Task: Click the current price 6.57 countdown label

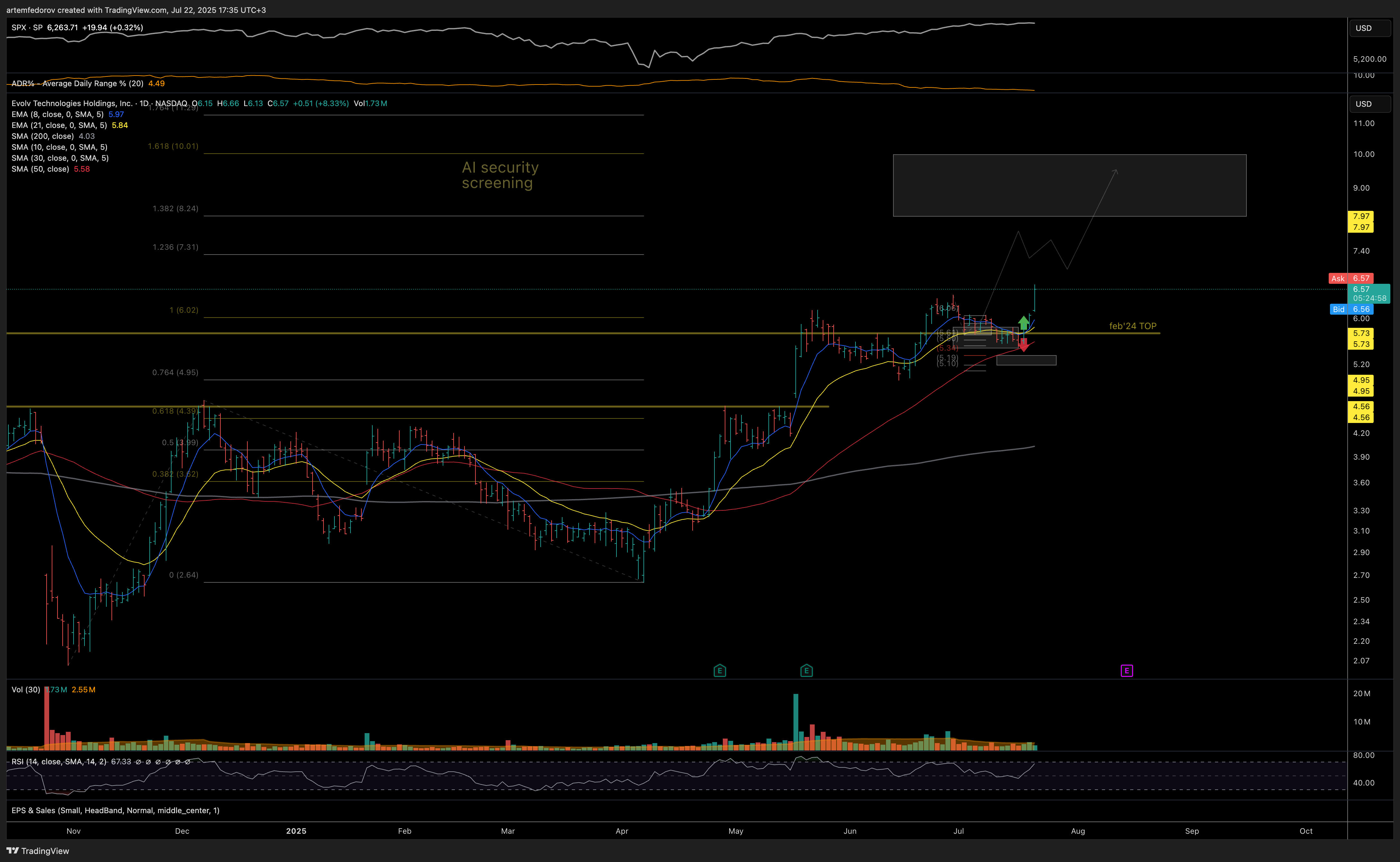Action: coord(1369,294)
